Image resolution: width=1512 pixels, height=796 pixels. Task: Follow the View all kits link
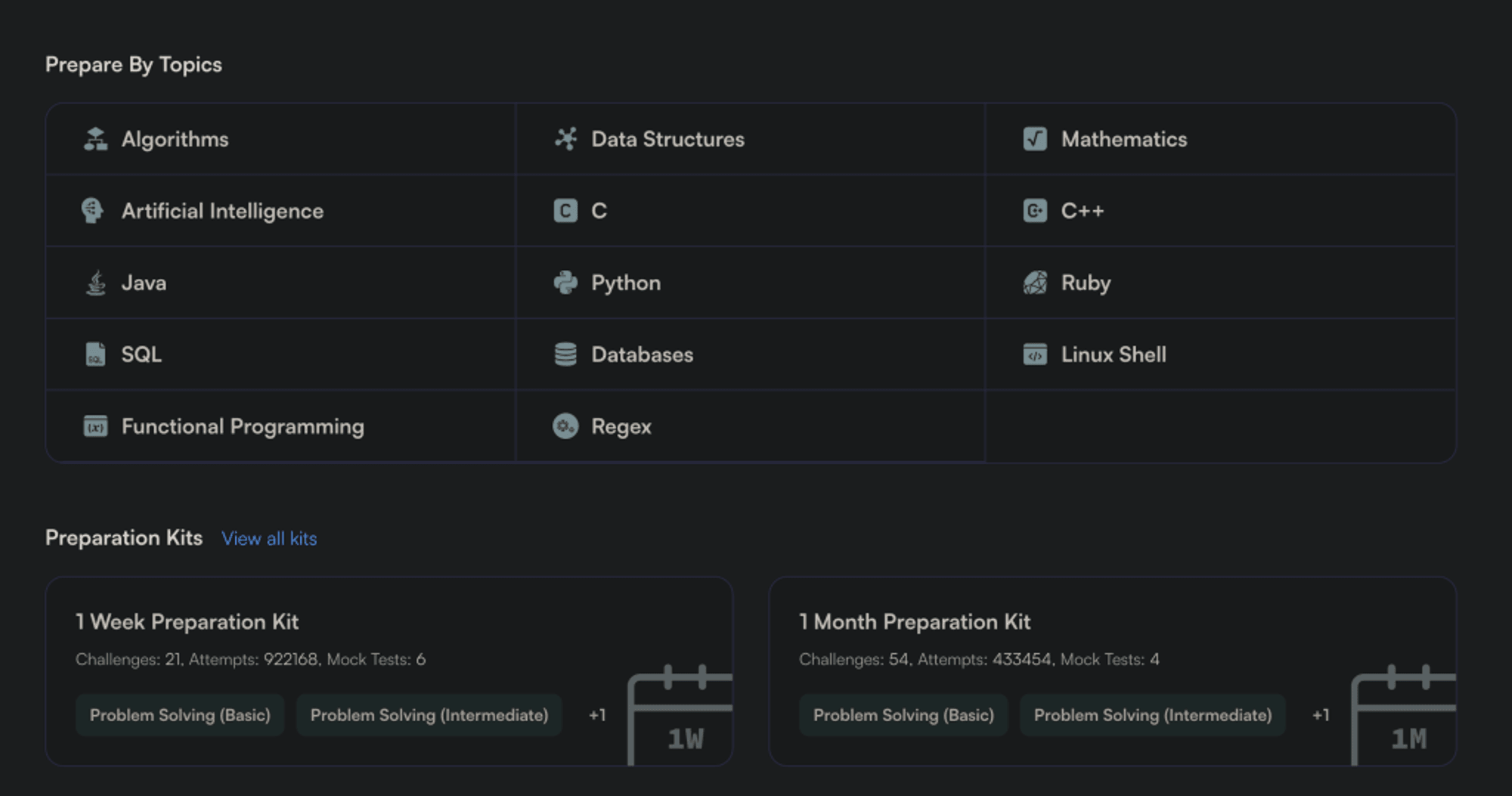click(x=269, y=539)
